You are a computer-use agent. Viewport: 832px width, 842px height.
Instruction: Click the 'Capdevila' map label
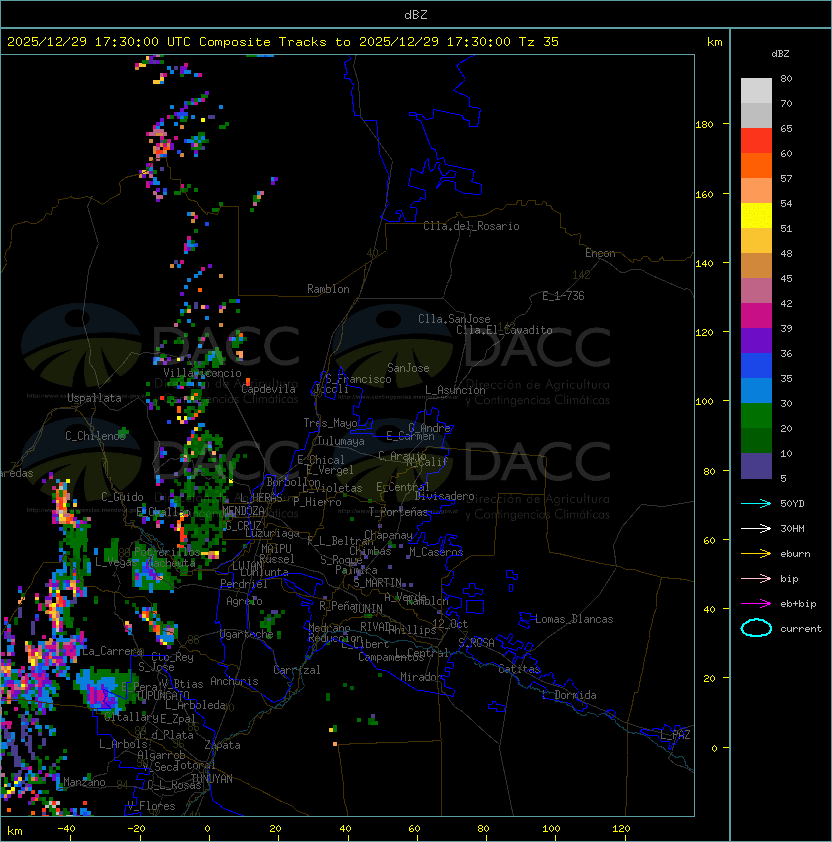[268, 389]
